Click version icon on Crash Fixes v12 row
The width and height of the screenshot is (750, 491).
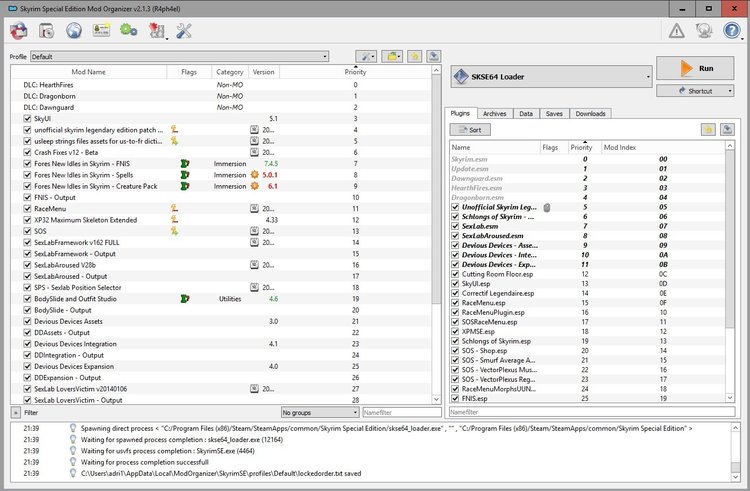254,153
